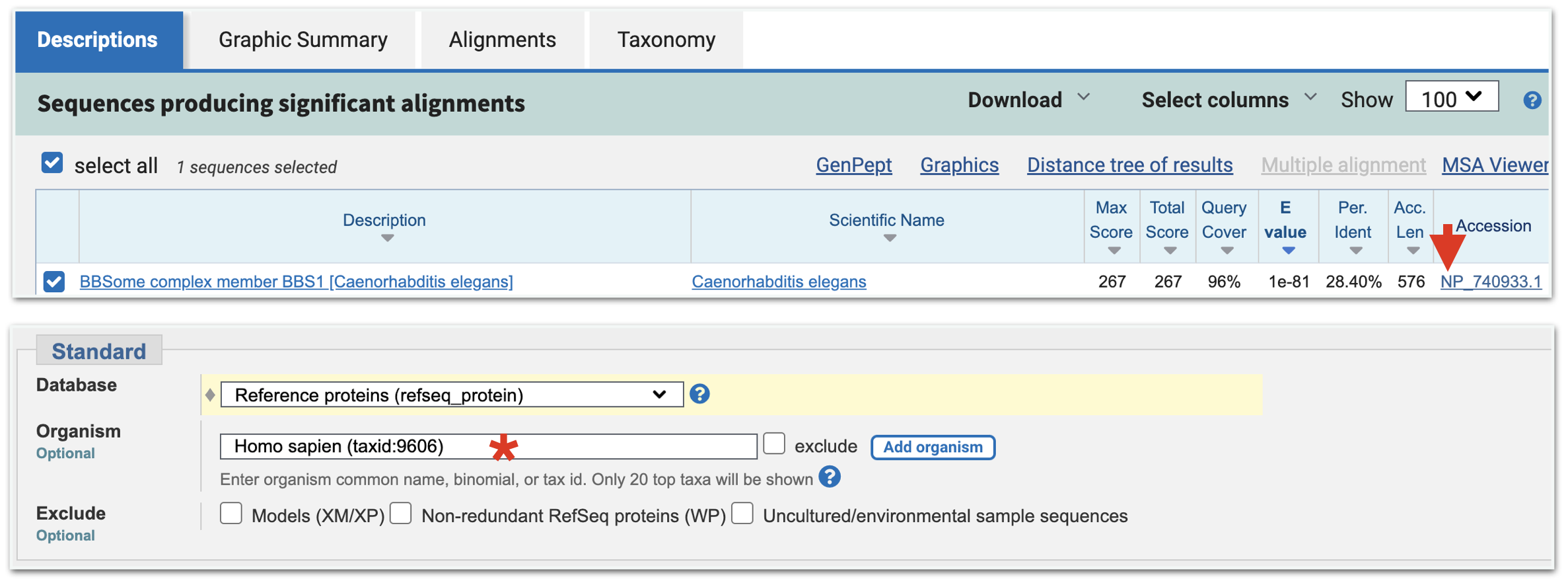The image size is (1568, 587).
Task: Toggle the select all checkbox
Action: coord(52,163)
